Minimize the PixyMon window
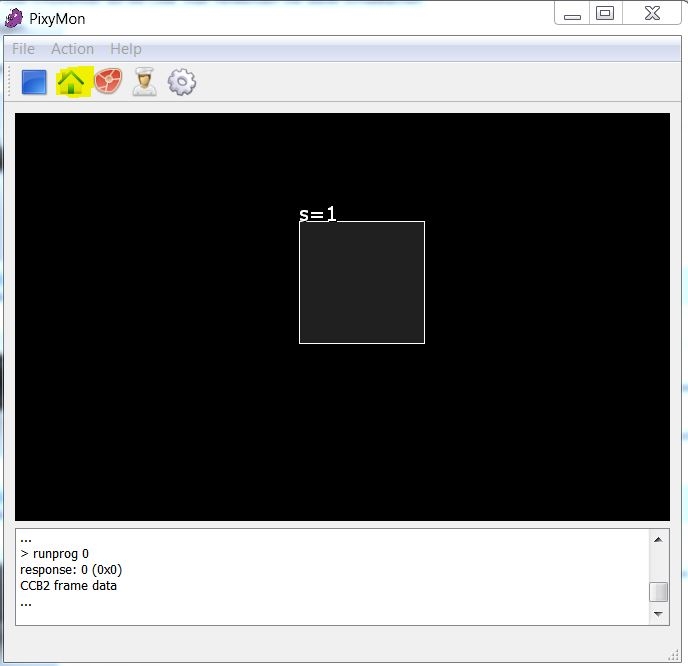The width and height of the screenshot is (688, 666). coord(572,14)
